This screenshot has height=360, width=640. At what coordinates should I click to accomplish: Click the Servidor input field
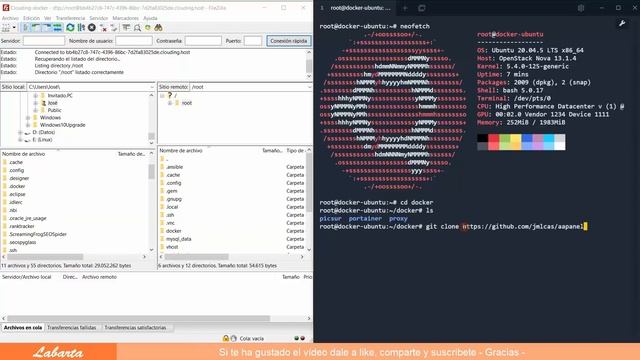pos(44,41)
